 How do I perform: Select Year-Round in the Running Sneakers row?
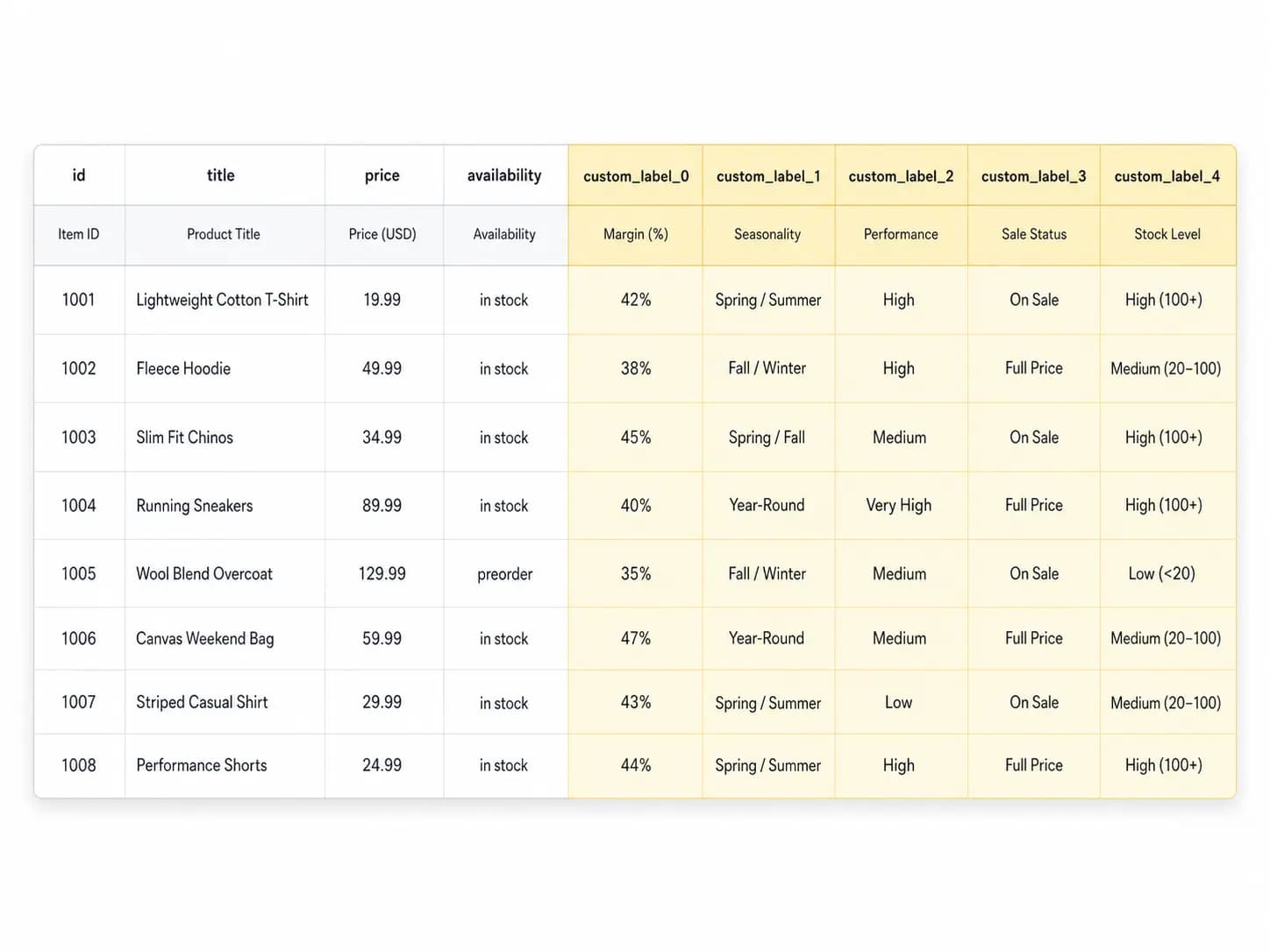coord(767,505)
